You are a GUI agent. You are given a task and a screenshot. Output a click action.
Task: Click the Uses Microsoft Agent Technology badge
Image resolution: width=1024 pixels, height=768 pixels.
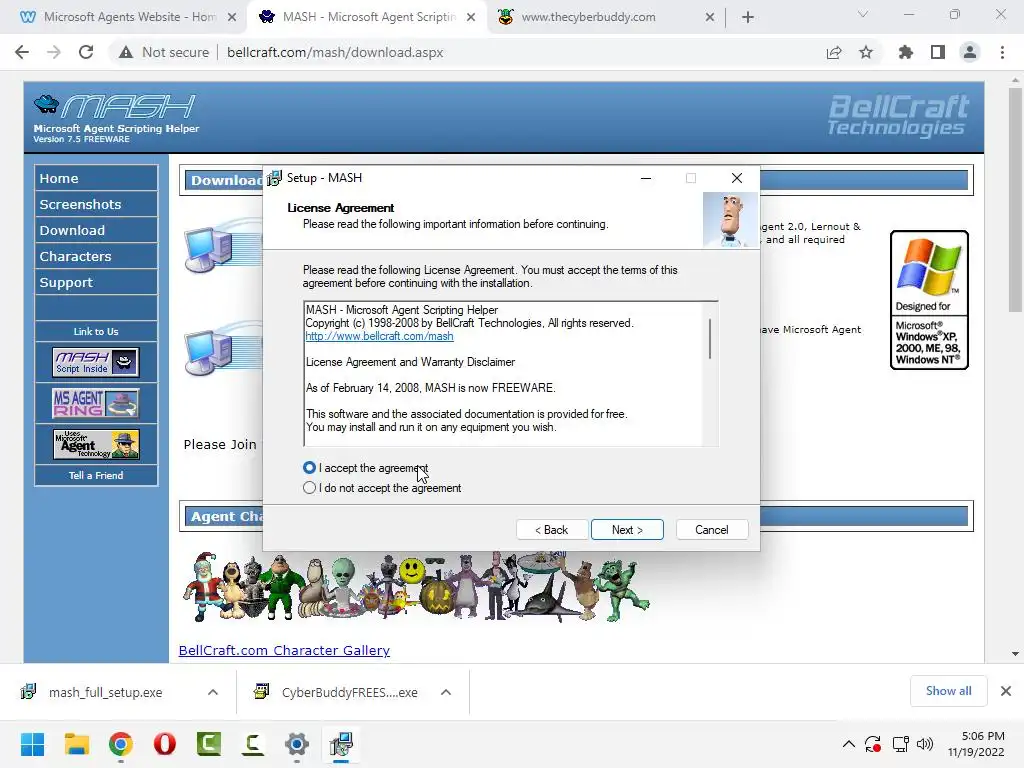[x=96, y=444]
